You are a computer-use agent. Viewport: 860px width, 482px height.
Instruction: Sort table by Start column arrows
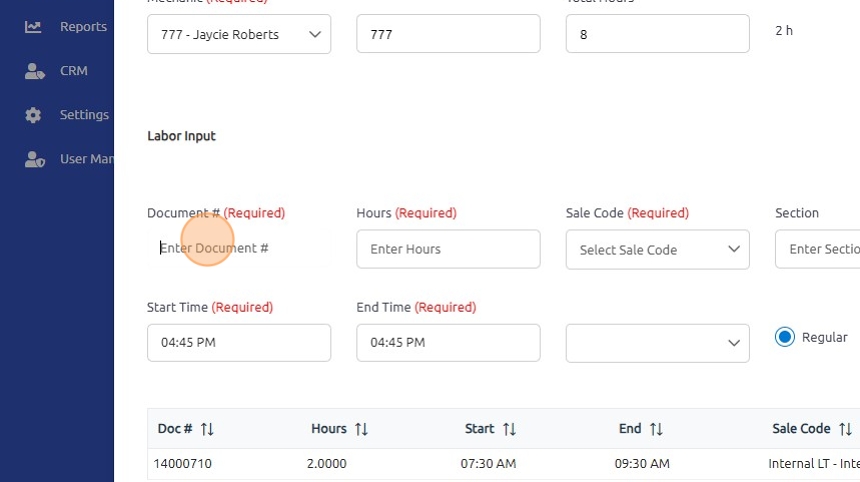[509, 429]
